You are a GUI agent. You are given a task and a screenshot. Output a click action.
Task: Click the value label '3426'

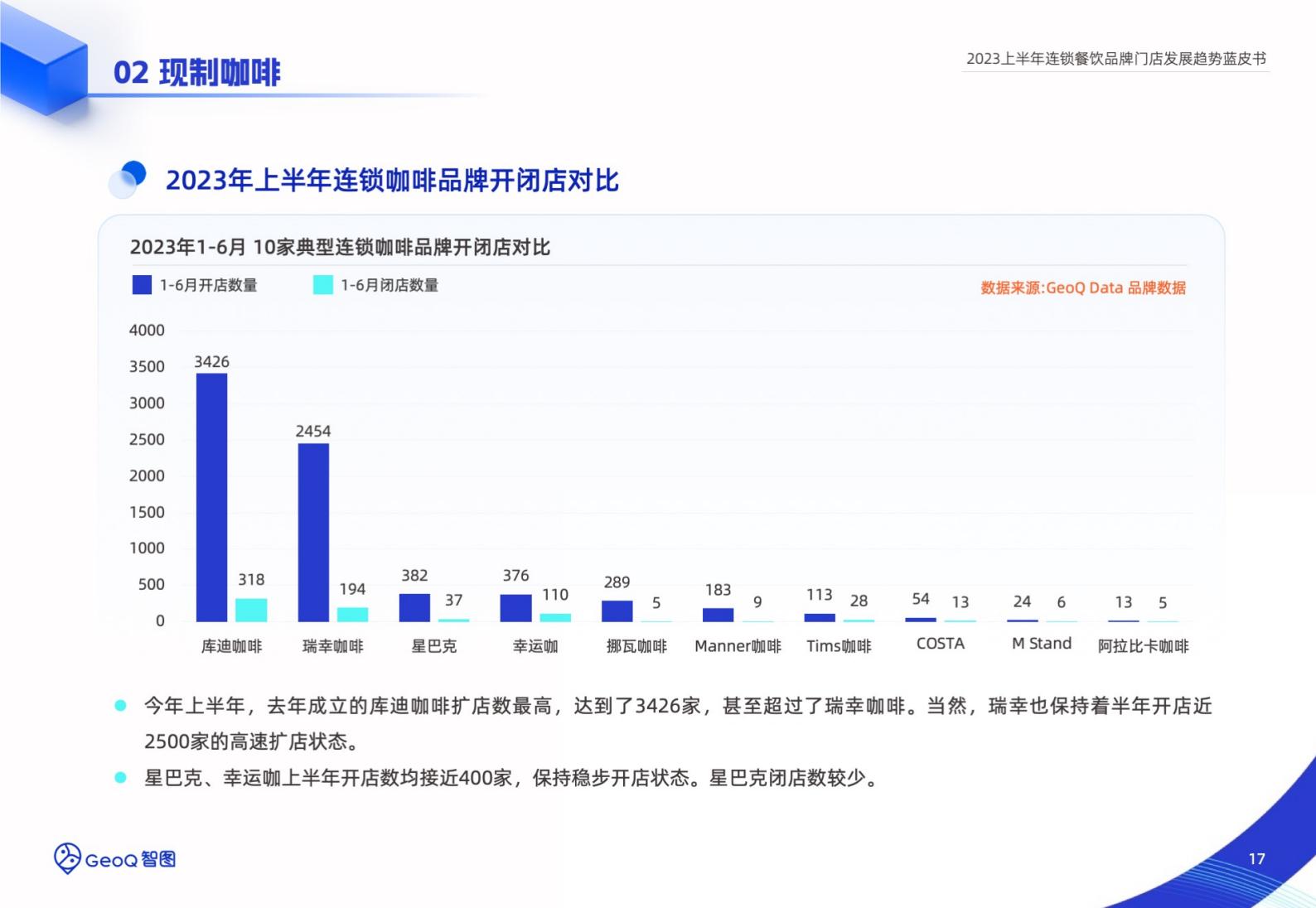[211, 361]
